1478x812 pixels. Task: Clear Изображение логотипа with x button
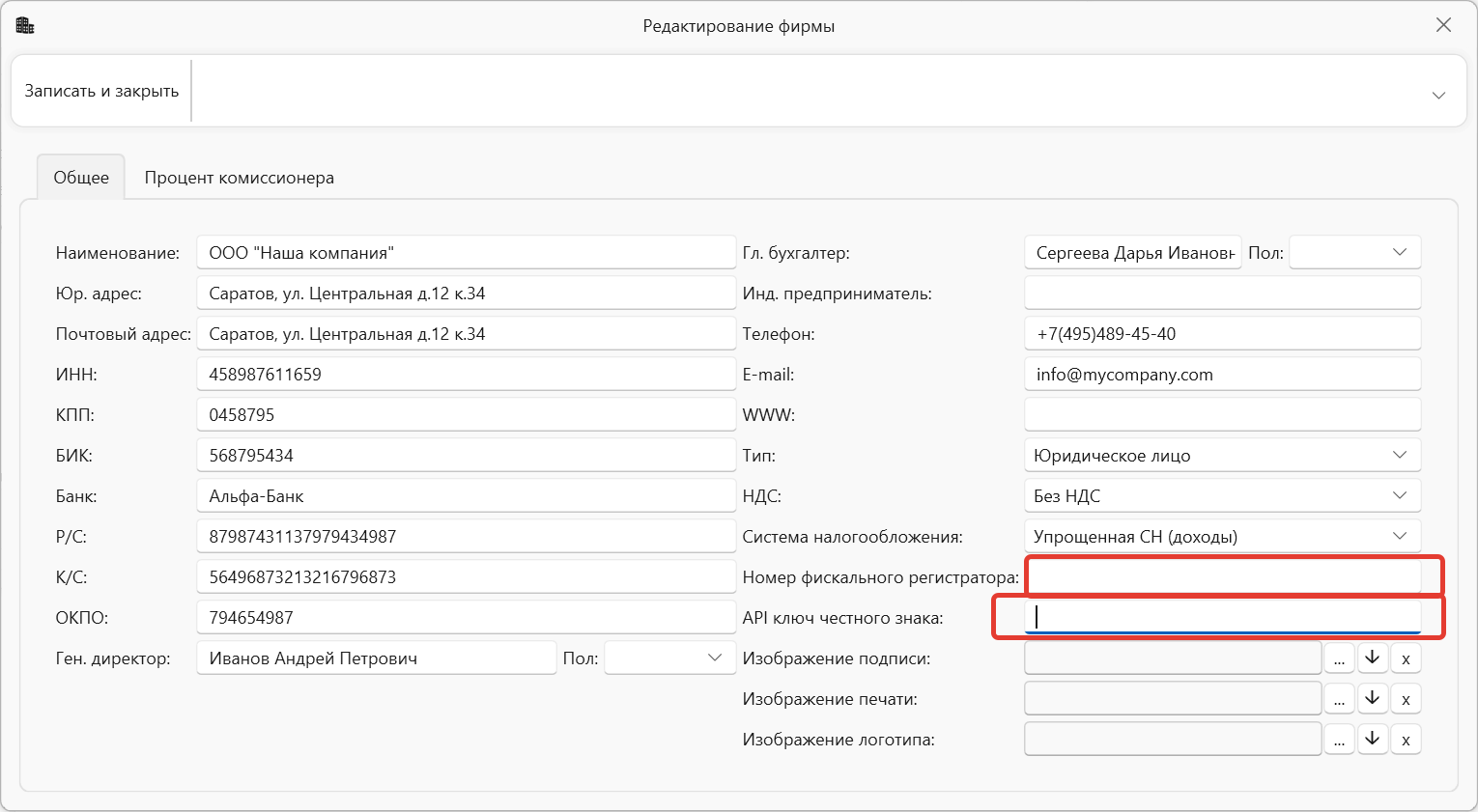[x=1406, y=740]
